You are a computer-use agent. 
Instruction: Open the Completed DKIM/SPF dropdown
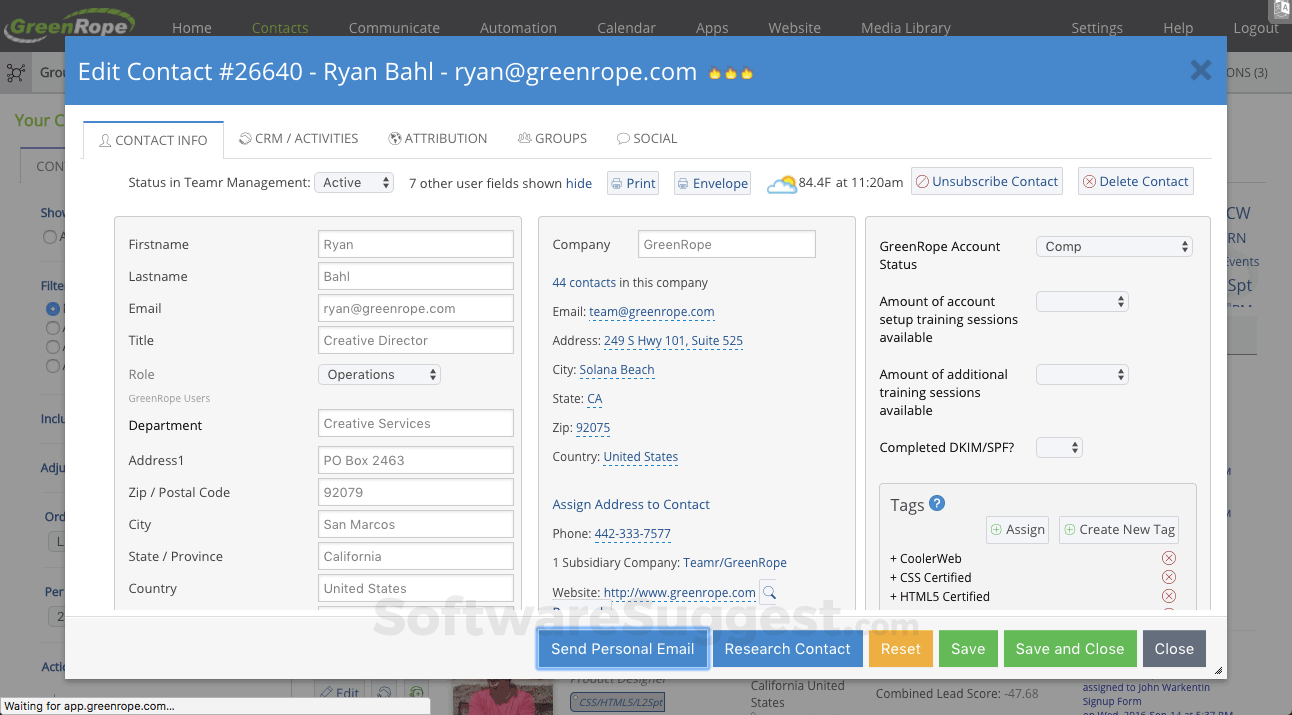coord(1059,448)
